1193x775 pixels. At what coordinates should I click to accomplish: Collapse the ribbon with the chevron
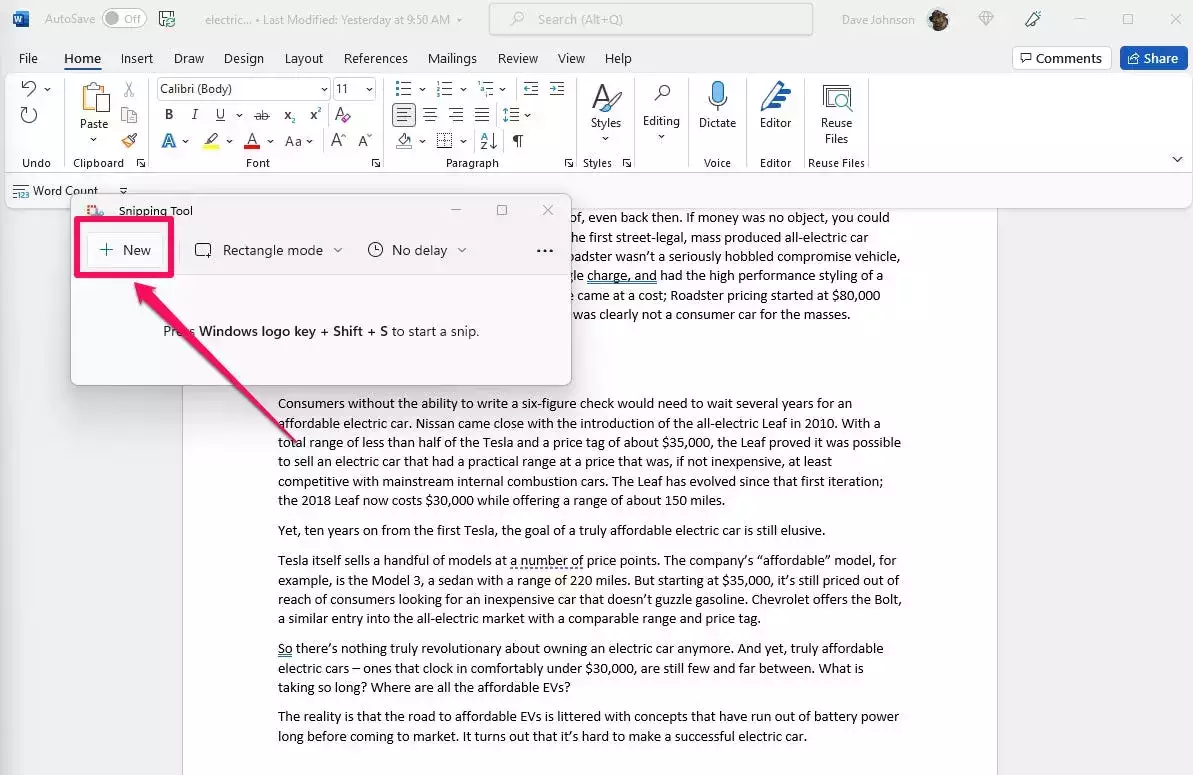[x=1177, y=160]
